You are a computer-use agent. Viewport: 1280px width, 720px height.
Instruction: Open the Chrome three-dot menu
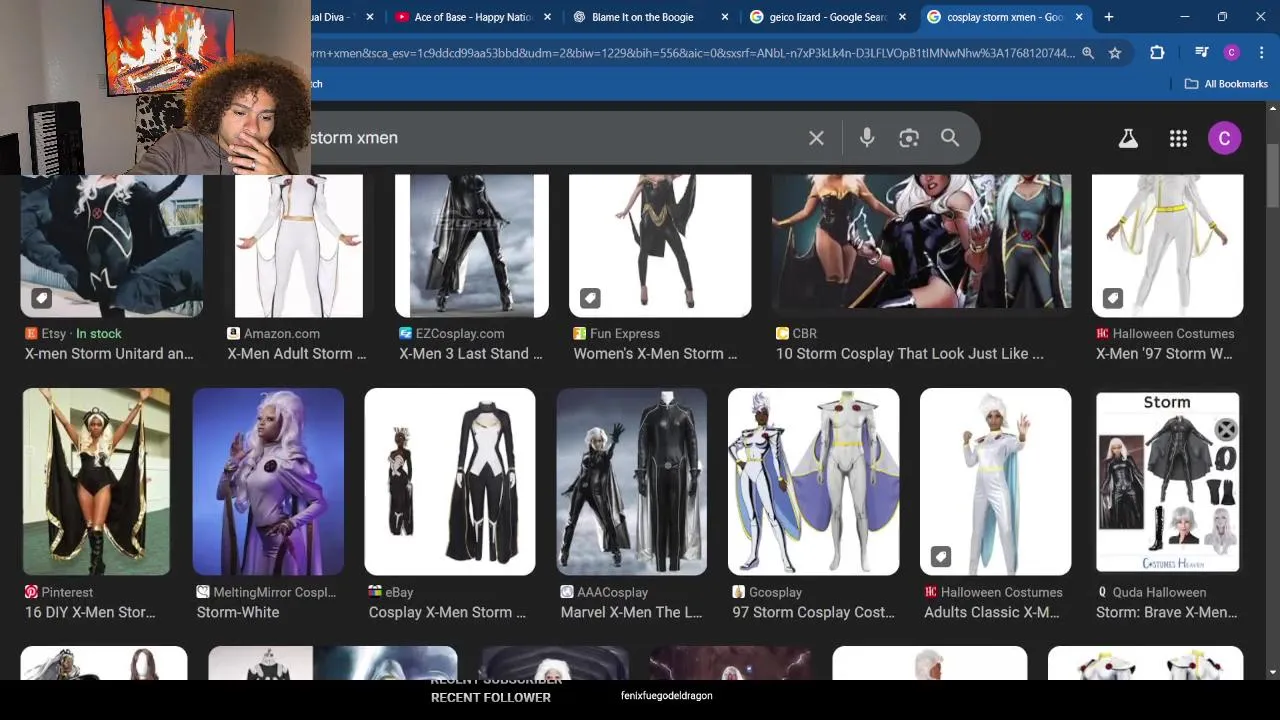[x=1260, y=53]
